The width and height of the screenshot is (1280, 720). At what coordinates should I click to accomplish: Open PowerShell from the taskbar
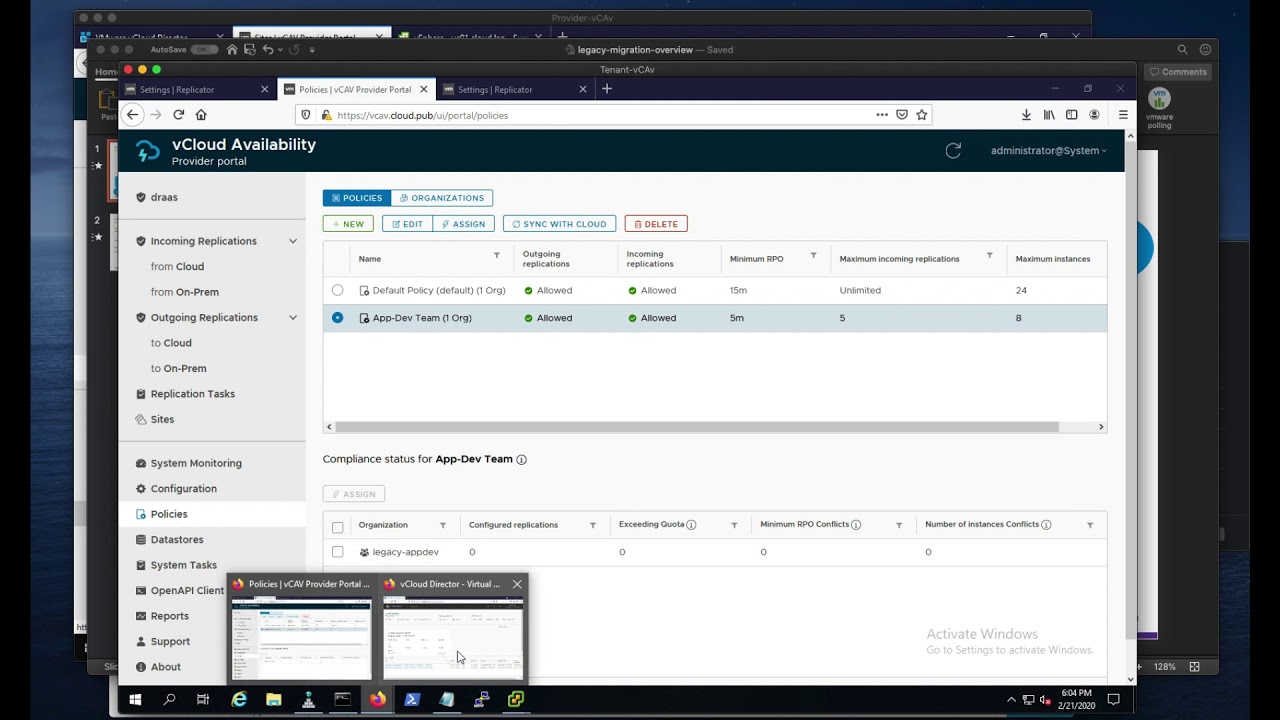[412, 700]
